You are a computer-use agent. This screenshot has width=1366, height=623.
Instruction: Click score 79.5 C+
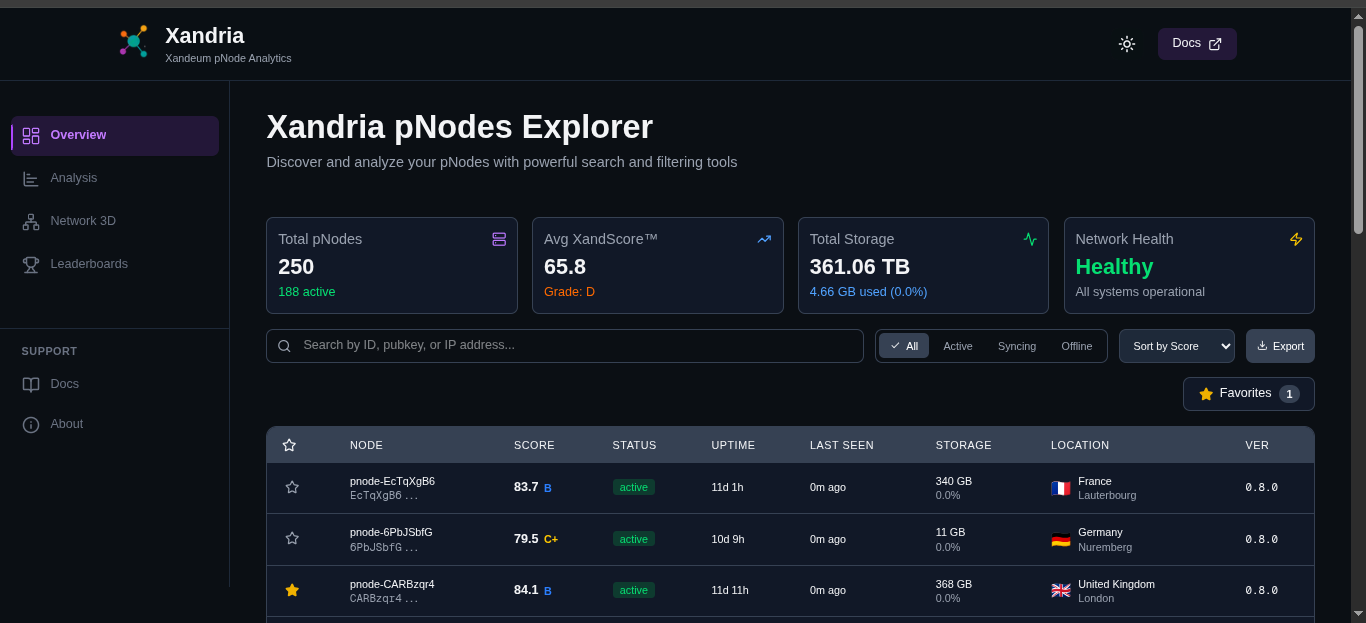click(536, 539)
